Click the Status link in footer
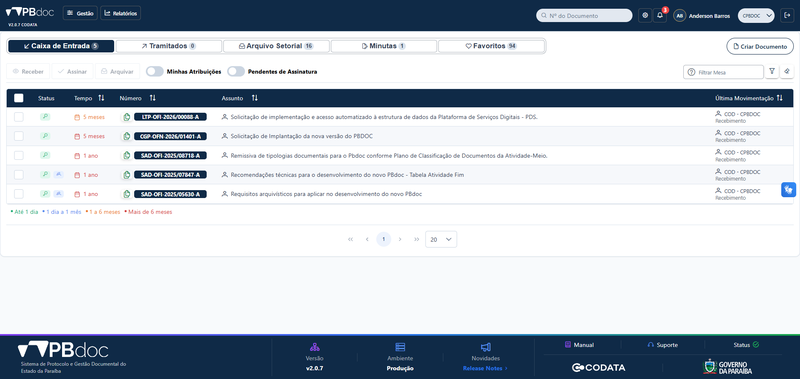Viewport: 800px width, 379px height. coord(746,345)
